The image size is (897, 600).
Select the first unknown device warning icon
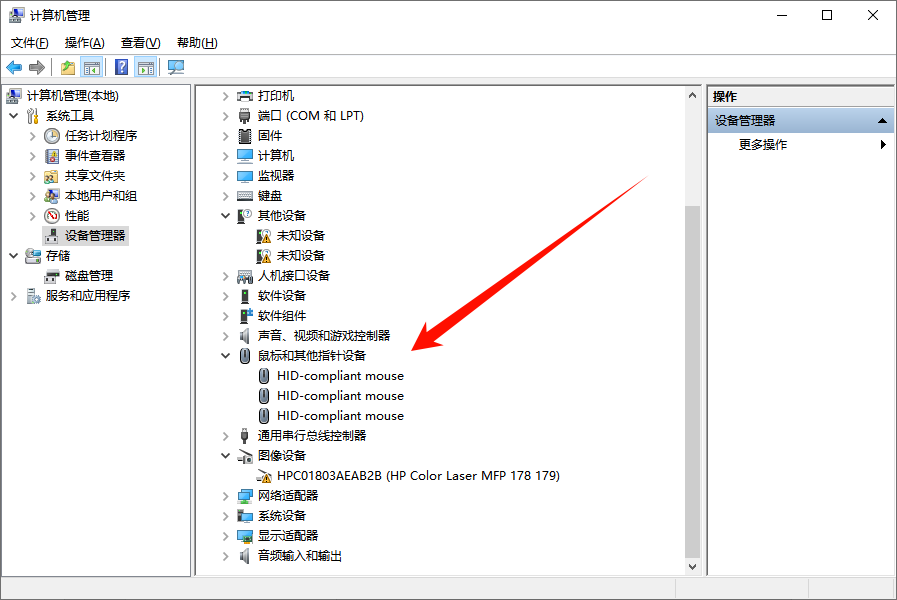pyautogui.click(x=264, y=236)
